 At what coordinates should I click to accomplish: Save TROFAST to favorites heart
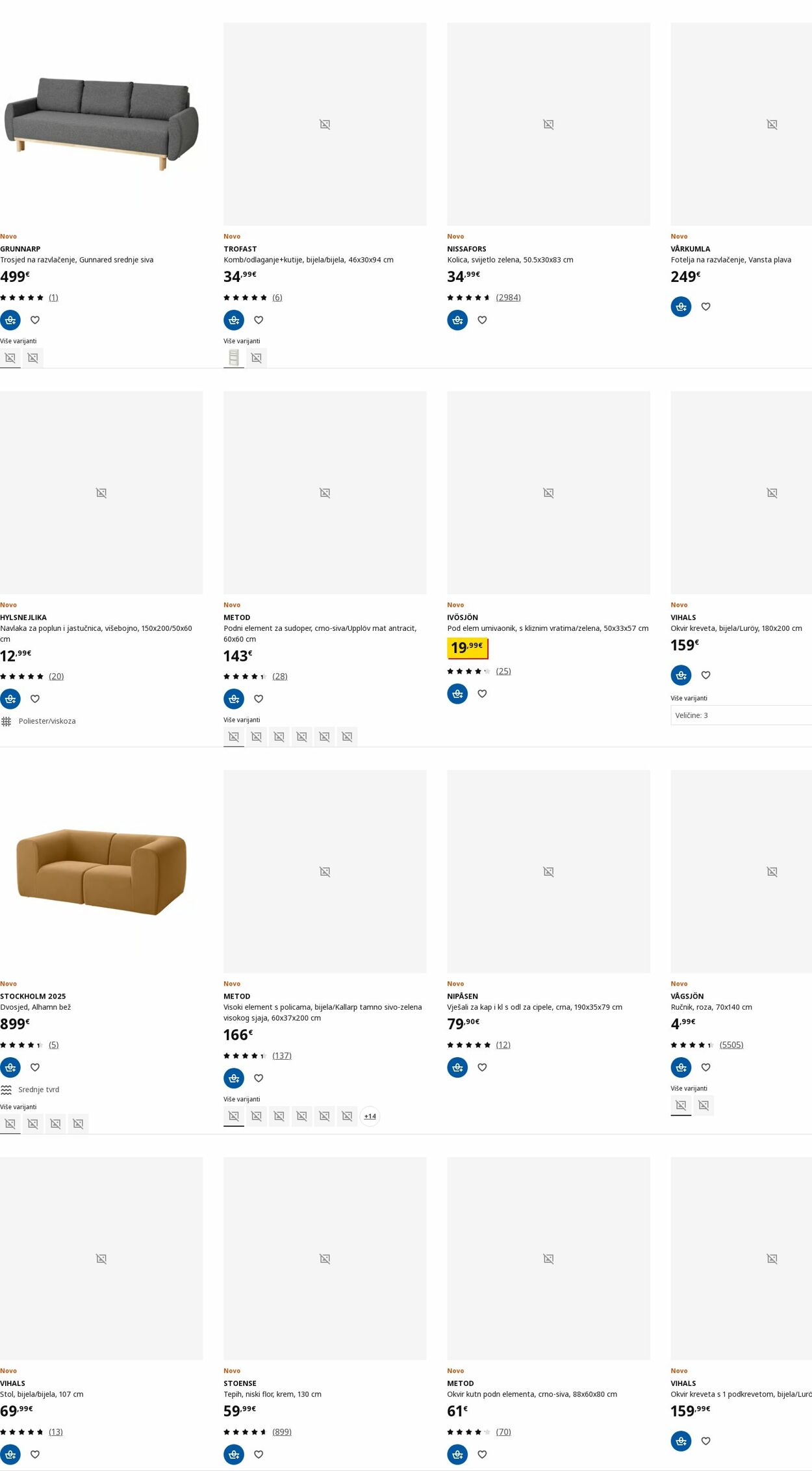[259, 320]
